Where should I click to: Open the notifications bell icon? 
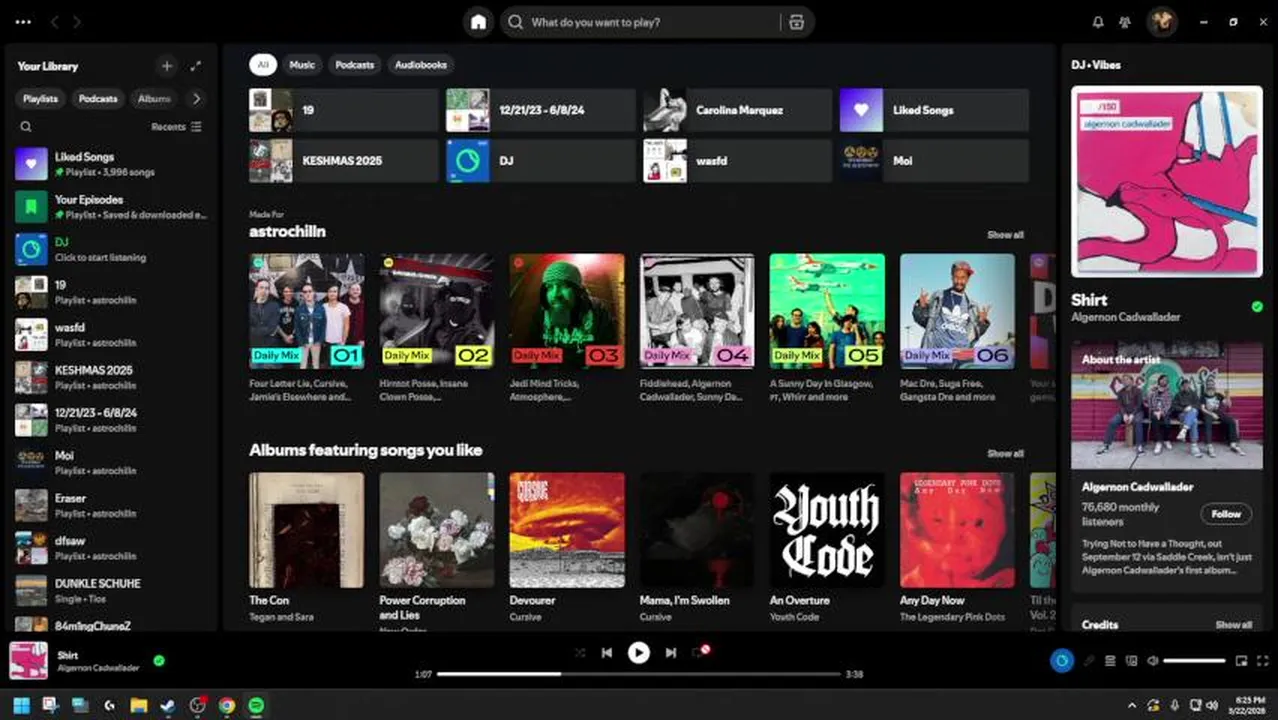(1098, 22)
